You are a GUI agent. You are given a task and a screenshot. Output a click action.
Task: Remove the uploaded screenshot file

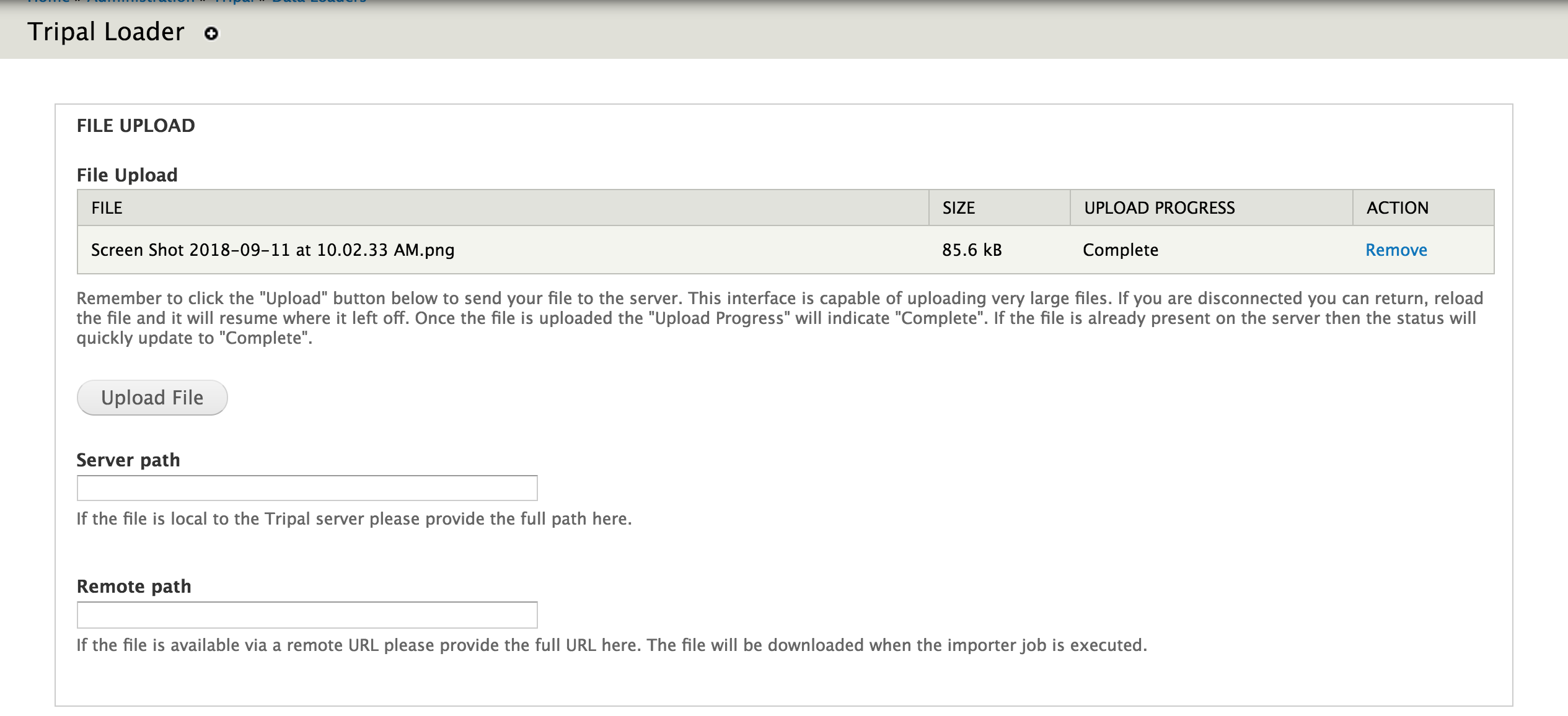click(x=1396, y=250)
